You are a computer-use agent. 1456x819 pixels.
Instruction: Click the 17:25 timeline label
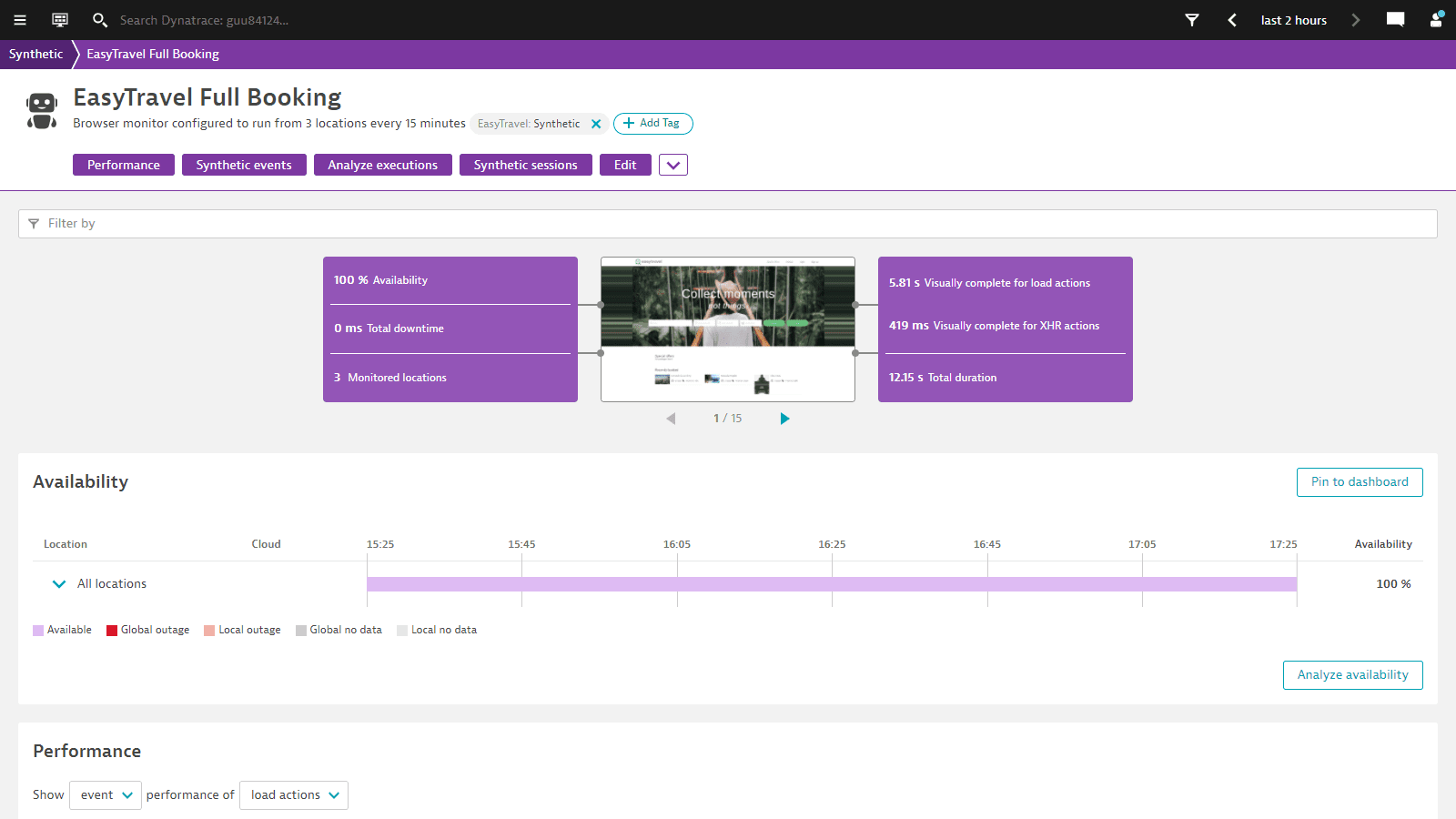click(x=1283, y=544)
